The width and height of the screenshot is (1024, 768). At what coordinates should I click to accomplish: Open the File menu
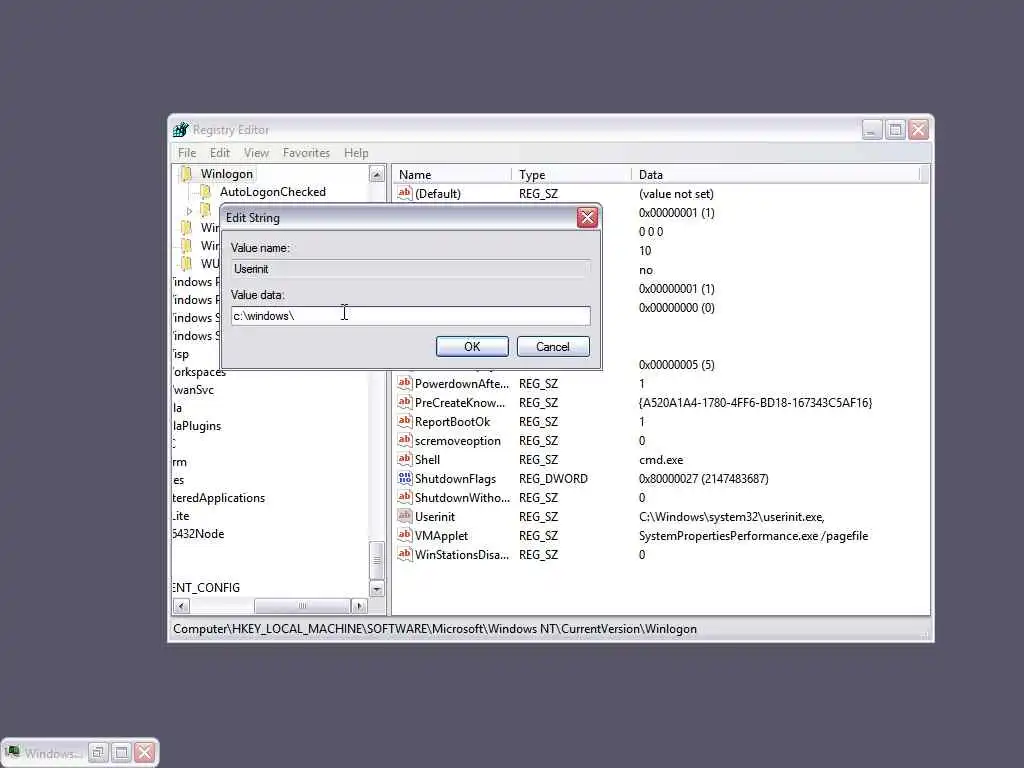point(187,153)
